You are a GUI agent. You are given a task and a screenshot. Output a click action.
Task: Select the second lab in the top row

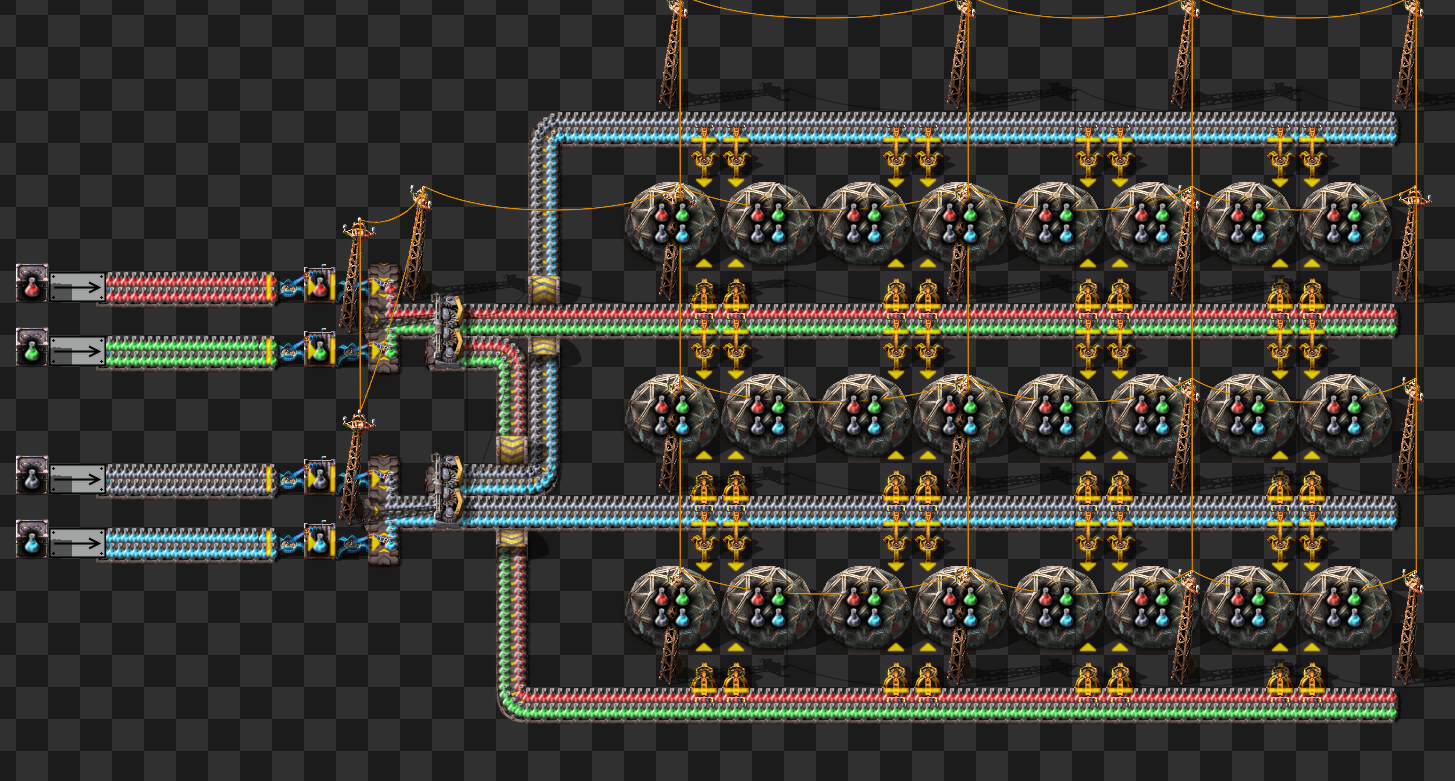768,223
